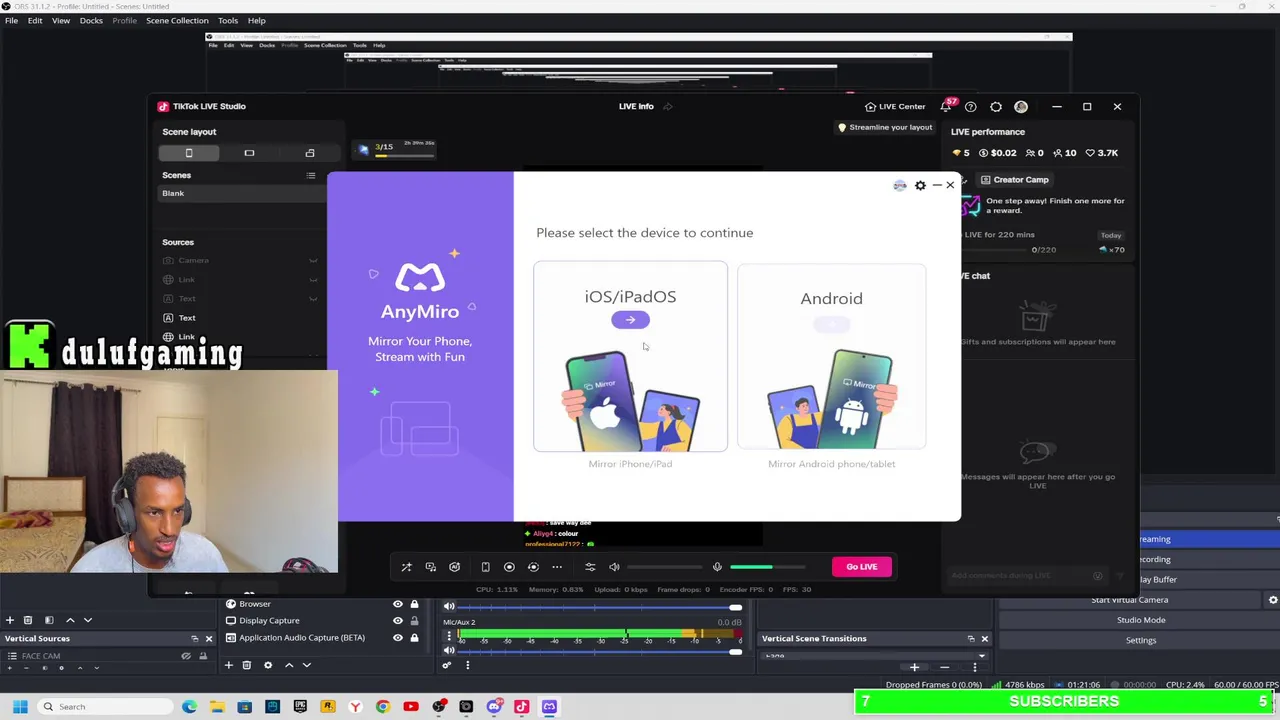Move selected source down in OBS
This screenshot has width=1280, height=720.
pos(307,665)
